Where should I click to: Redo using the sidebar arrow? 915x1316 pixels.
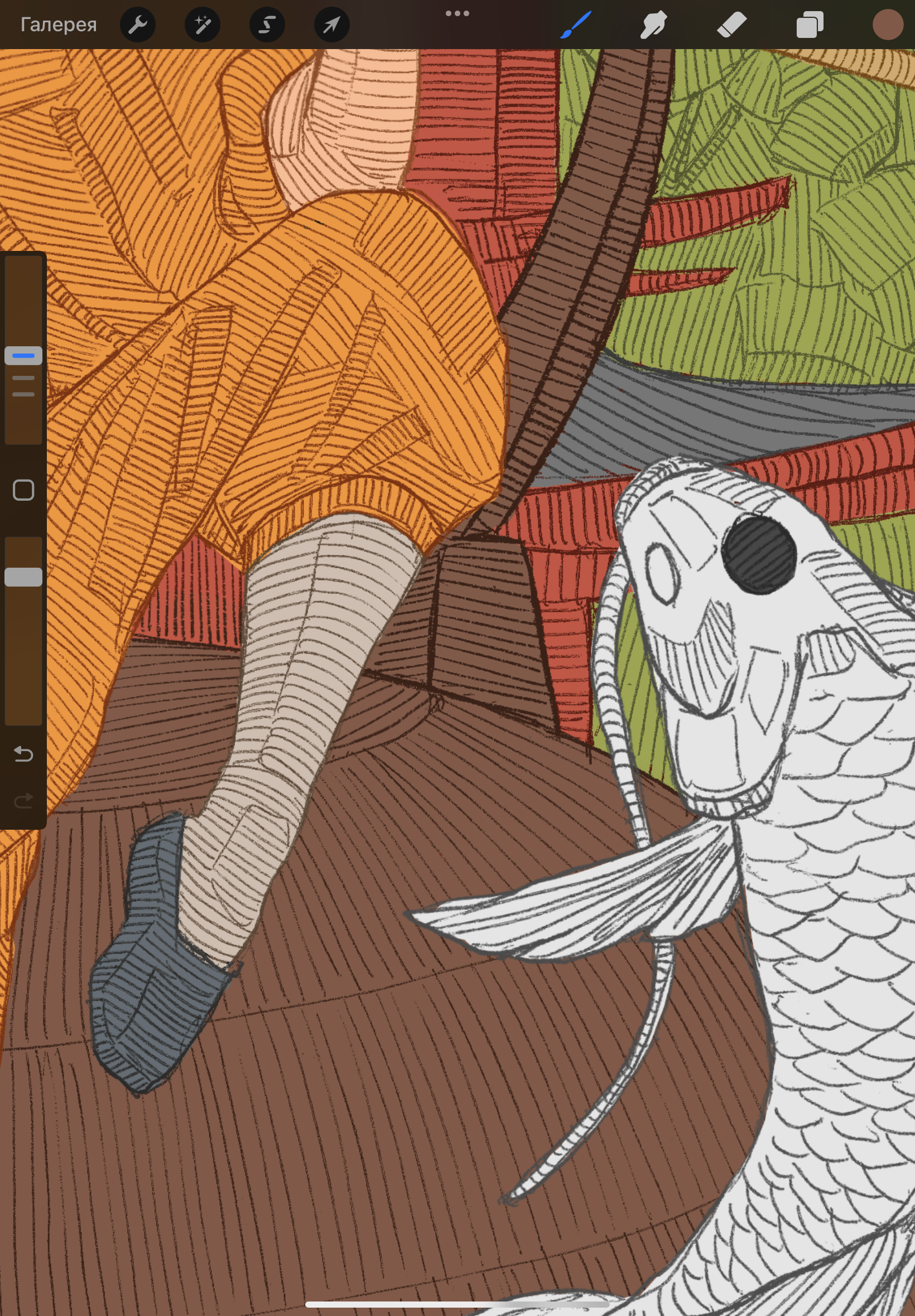tap(23, 800)
